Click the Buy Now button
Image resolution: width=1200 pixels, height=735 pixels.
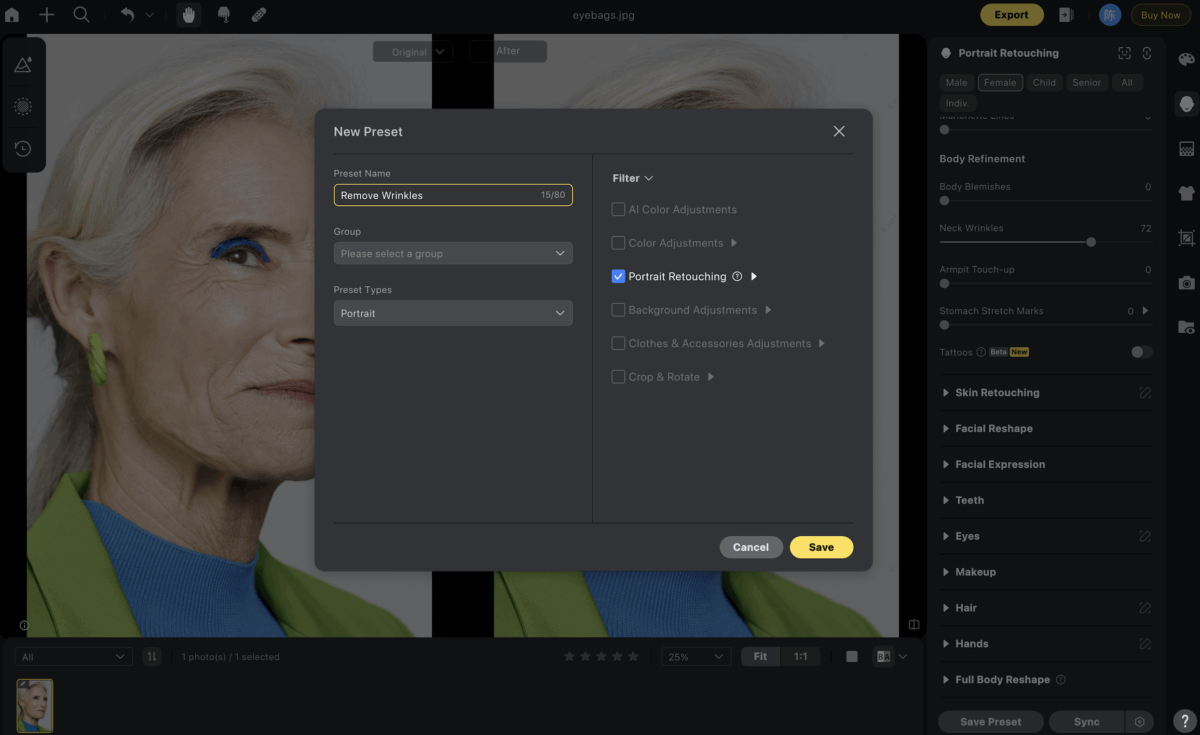1161,15
